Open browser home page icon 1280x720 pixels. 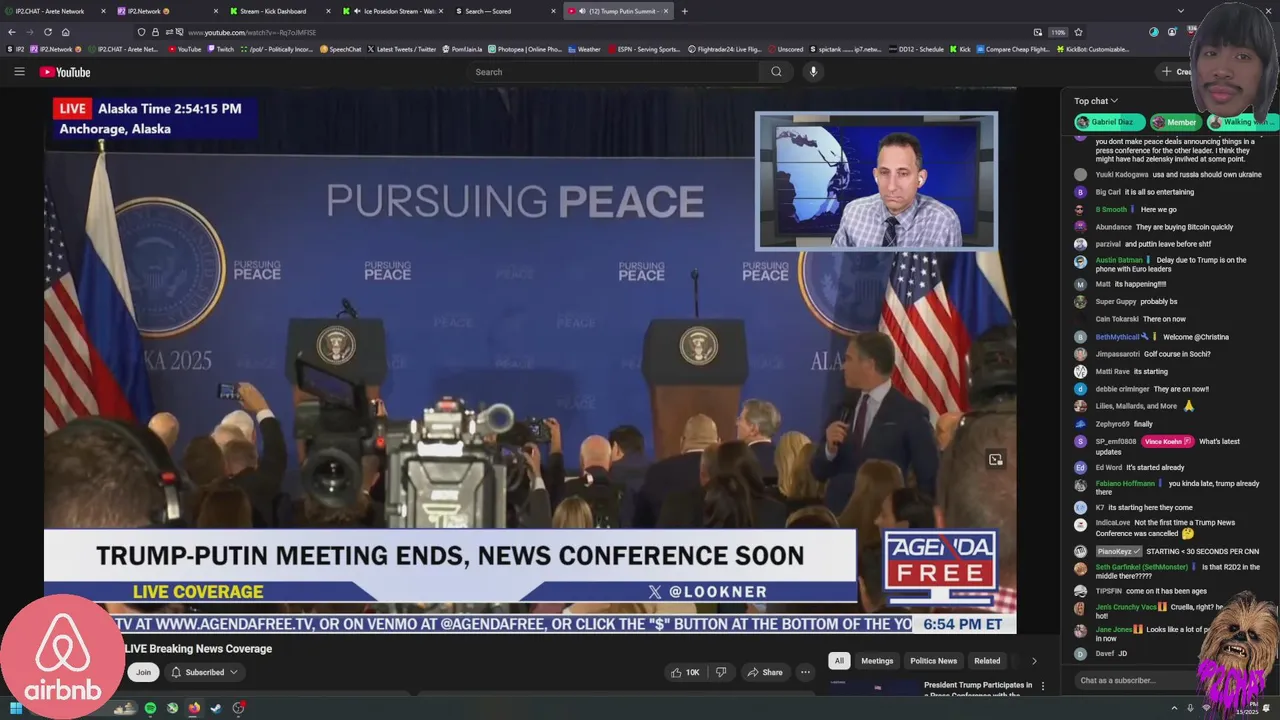coord(66,32)
